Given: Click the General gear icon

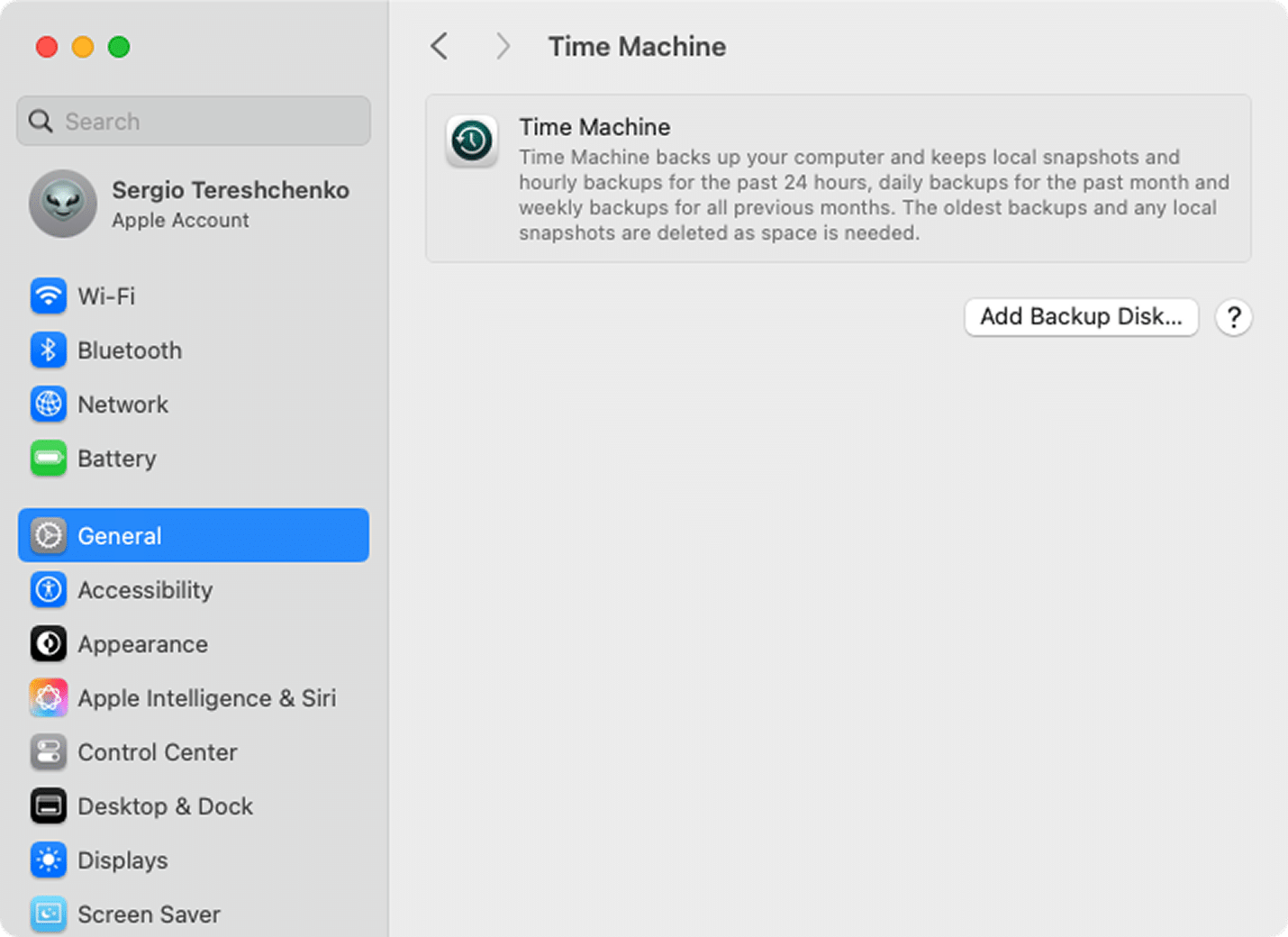Looking at the screenshot, I should 49,536.
